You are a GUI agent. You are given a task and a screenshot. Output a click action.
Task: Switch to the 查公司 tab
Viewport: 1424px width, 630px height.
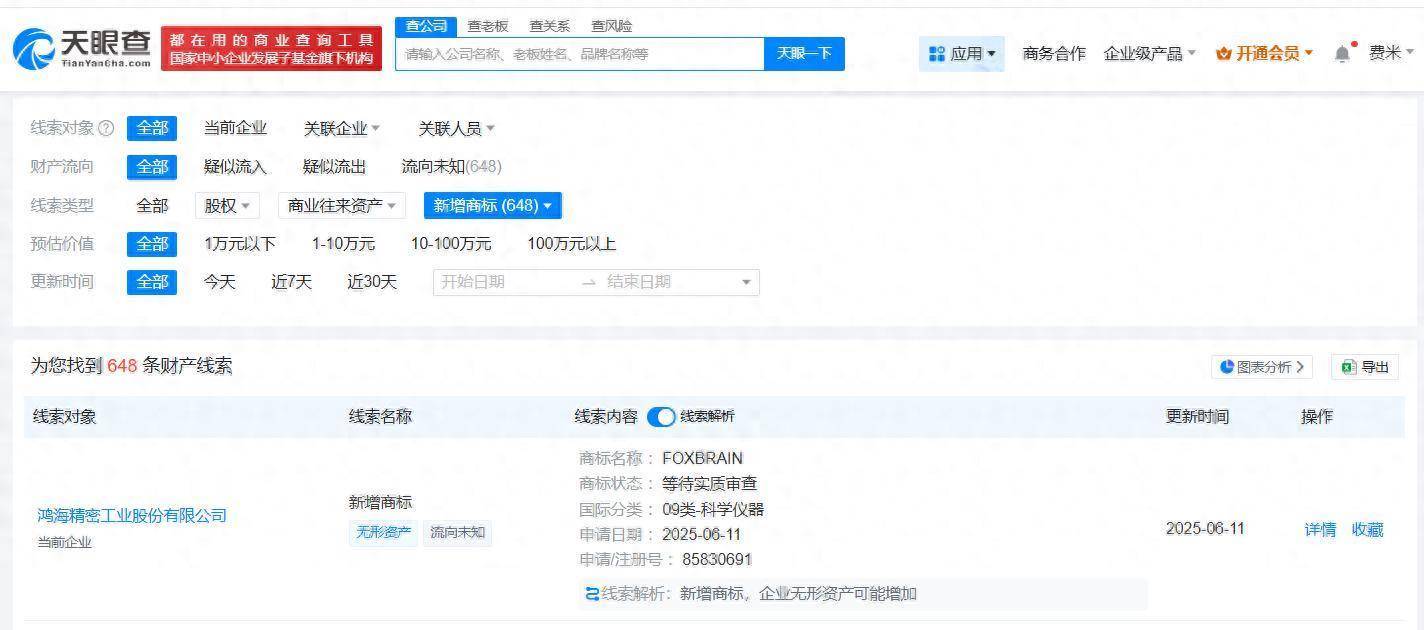(426, 26)
